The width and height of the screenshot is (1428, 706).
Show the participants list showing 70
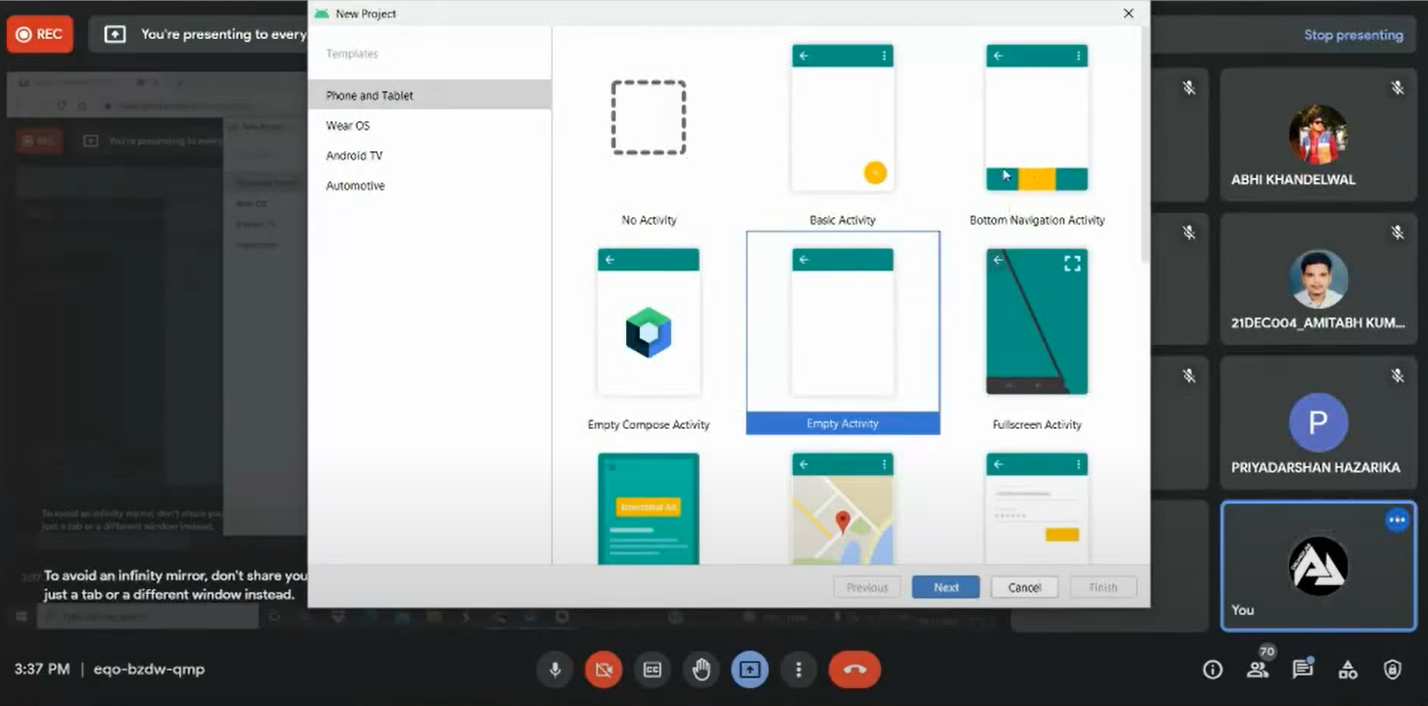coord(1258,668)
